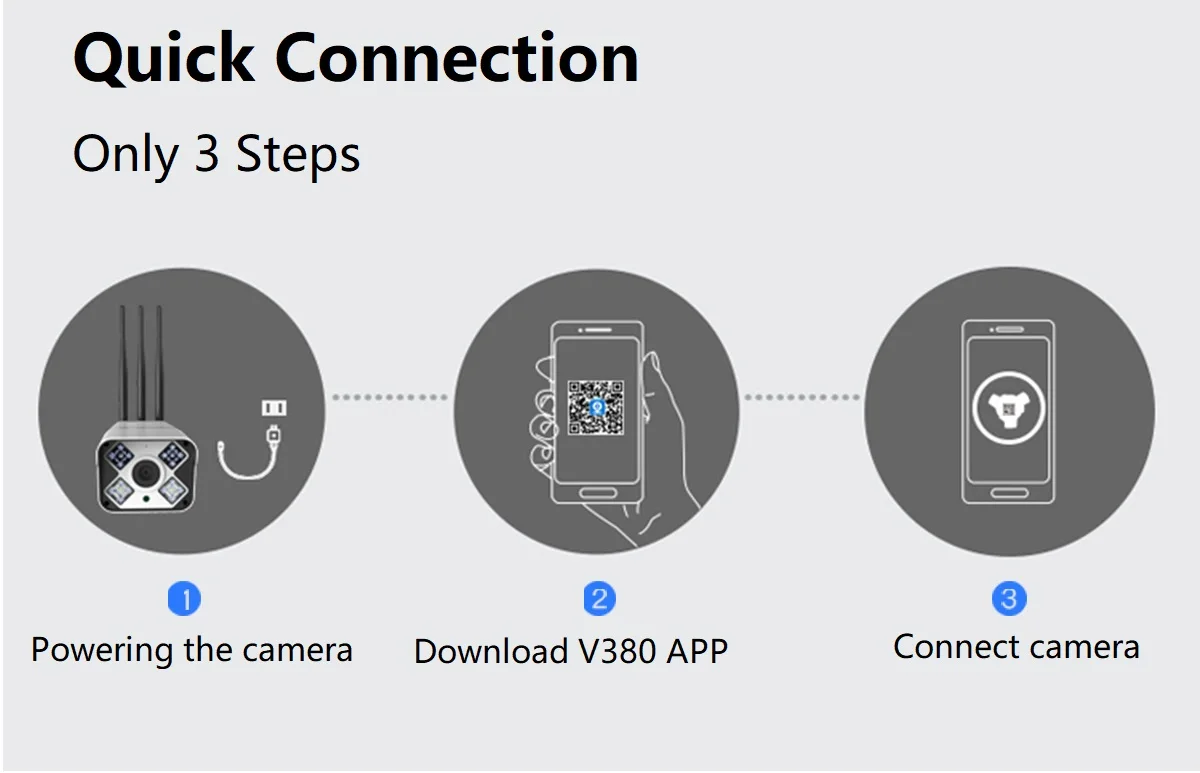Click the "Only 3 Steps" subtitle
1200x773 pixels.
(217, 155)
